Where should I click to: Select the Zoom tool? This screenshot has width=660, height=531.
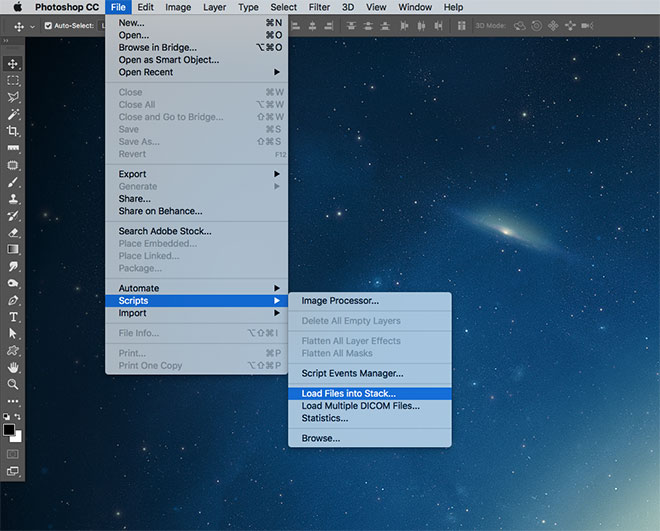point(13,384)
